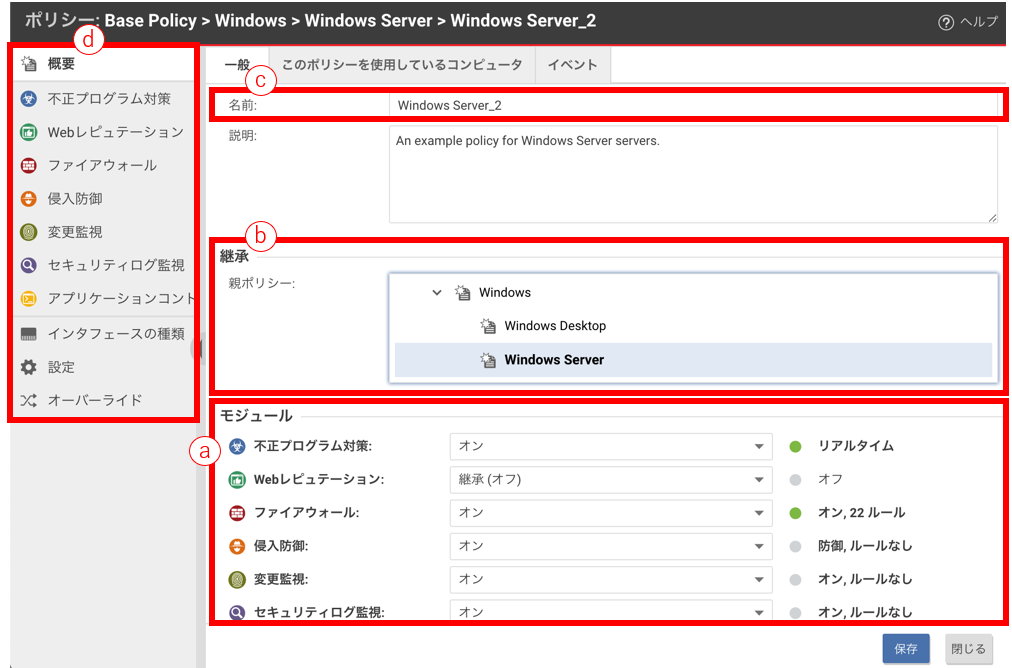
Task: Select the Firewall icon in sidebar
Action: pos(29,165)
